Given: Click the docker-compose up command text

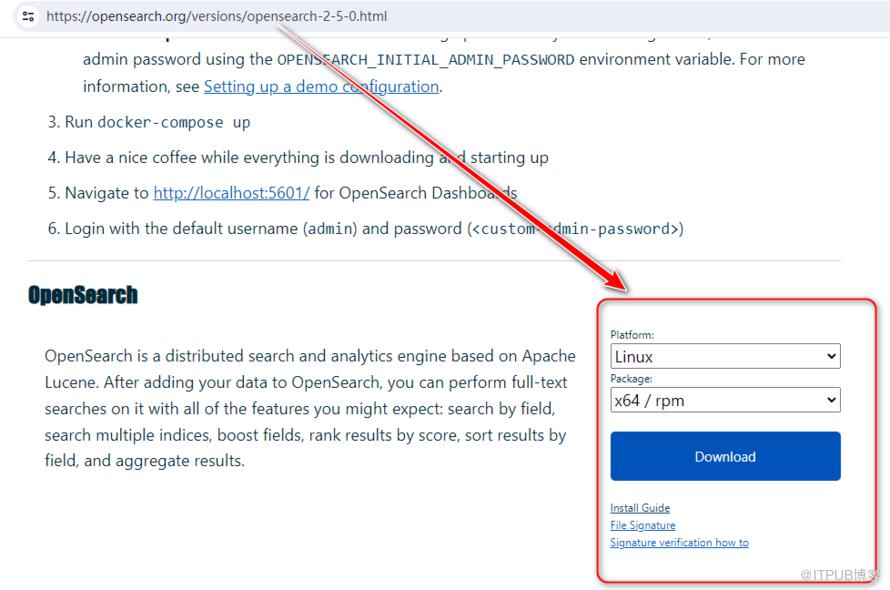Looking at the screenshot, I should click(173, 122).
